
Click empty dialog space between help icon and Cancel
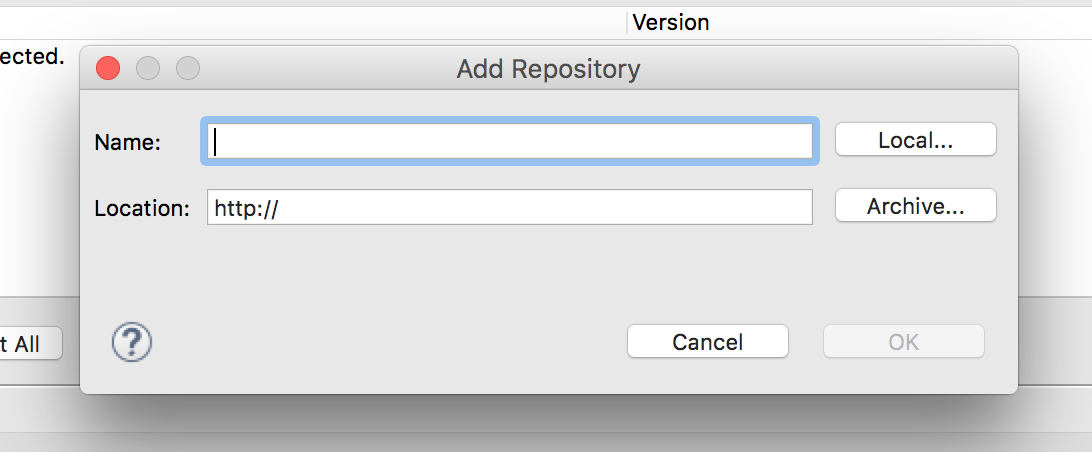pyautogui.click(x=390, y=342)
